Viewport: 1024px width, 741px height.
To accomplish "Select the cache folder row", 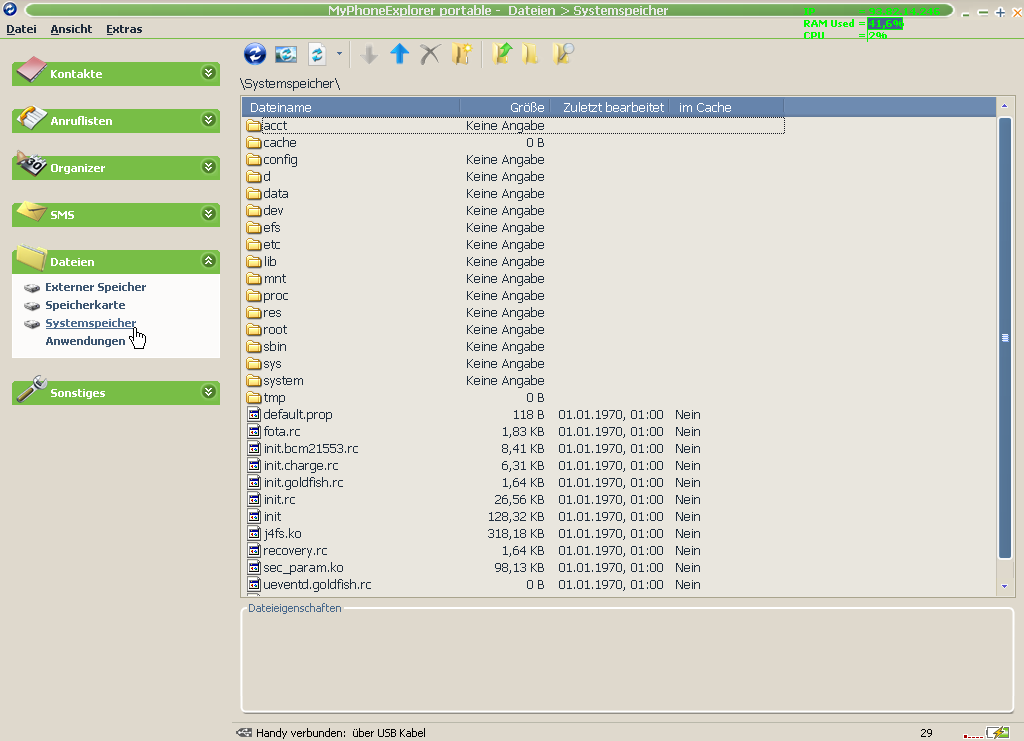I will [x=515, y=142].
